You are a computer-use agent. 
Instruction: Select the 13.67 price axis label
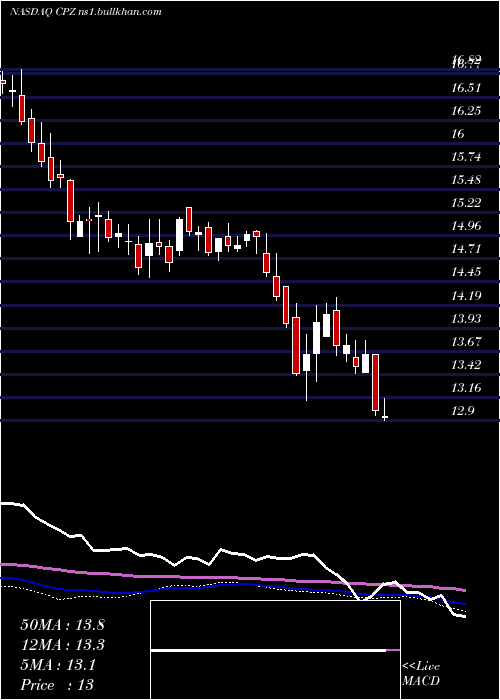pyautogui.click(x=466, y=342)
